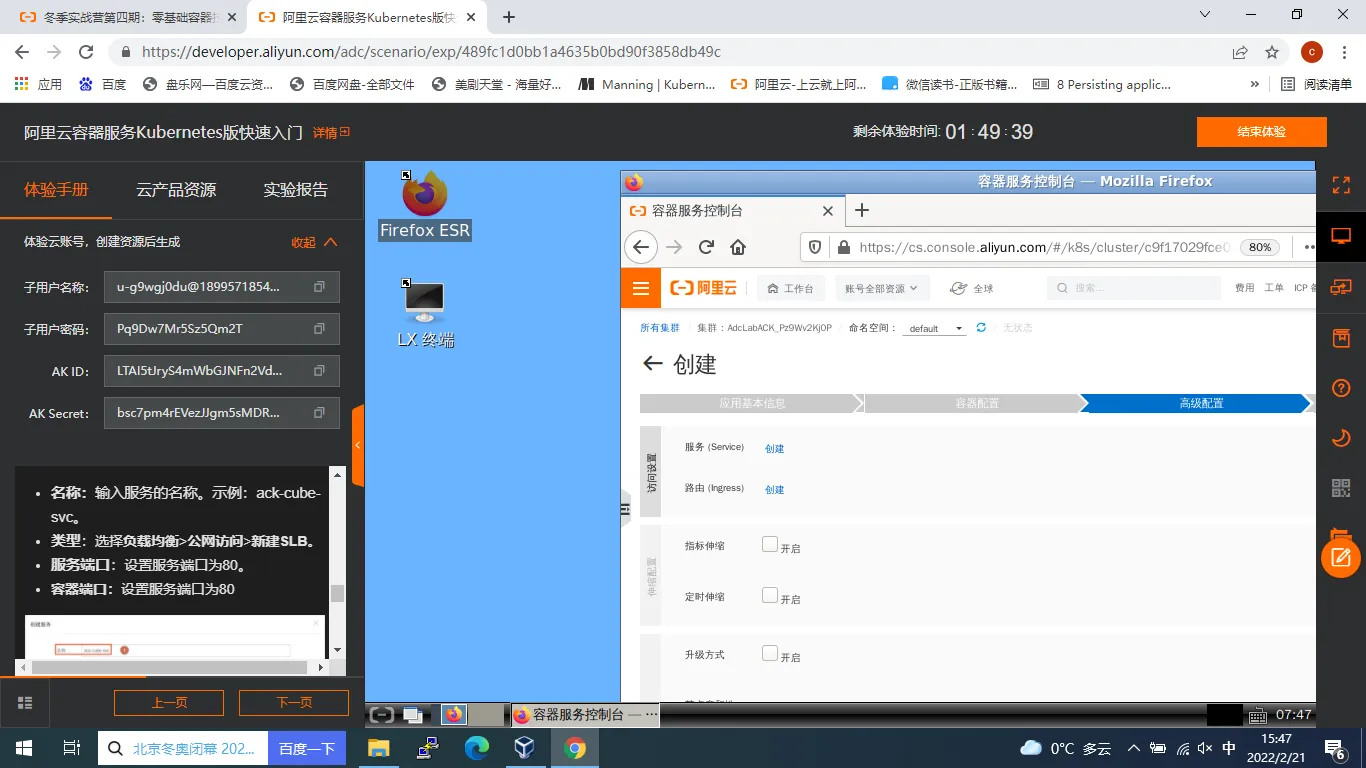Open the 所有集群 breadcrumb link

coord(659,328)
